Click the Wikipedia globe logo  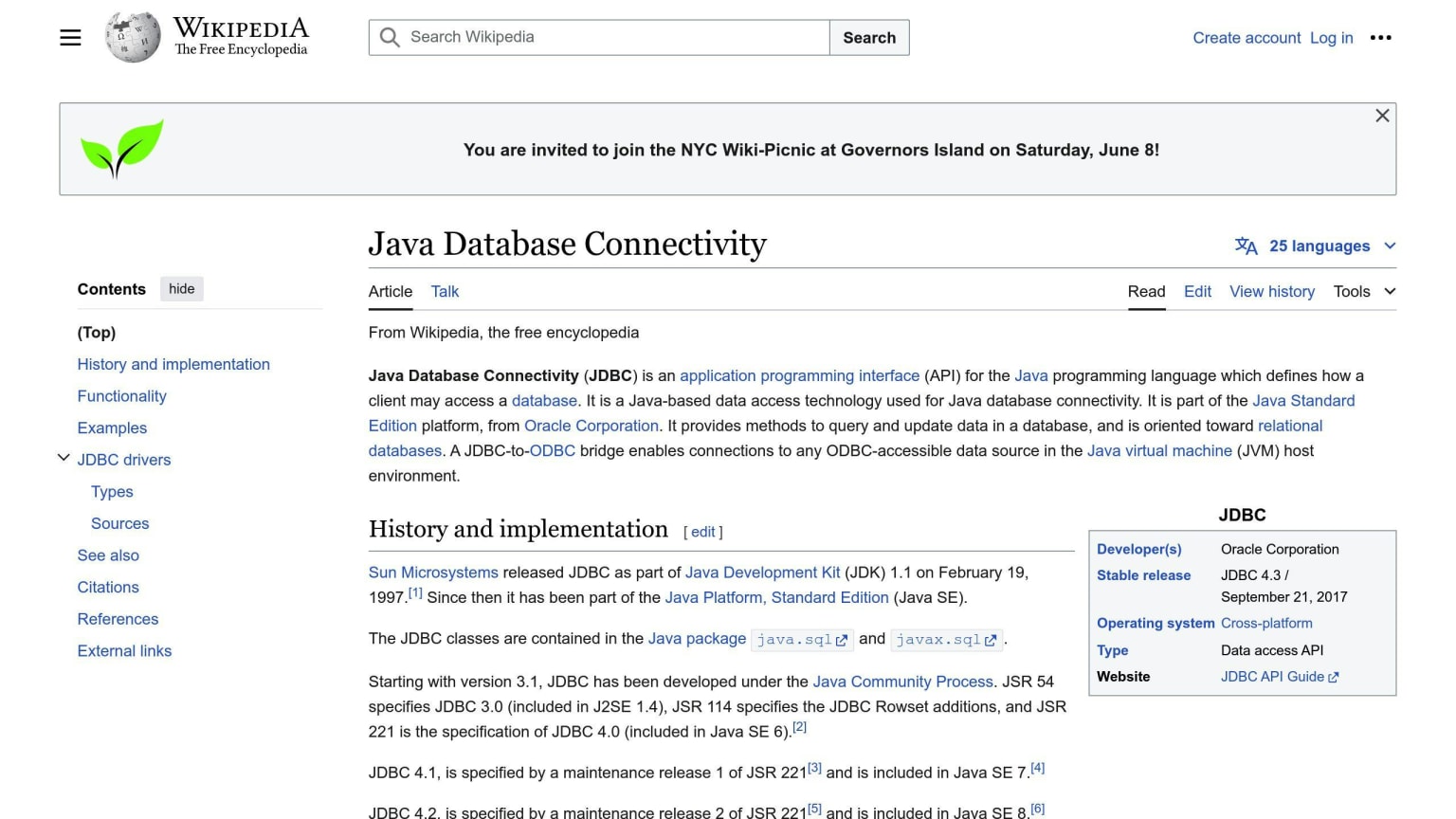click(133, 38)
